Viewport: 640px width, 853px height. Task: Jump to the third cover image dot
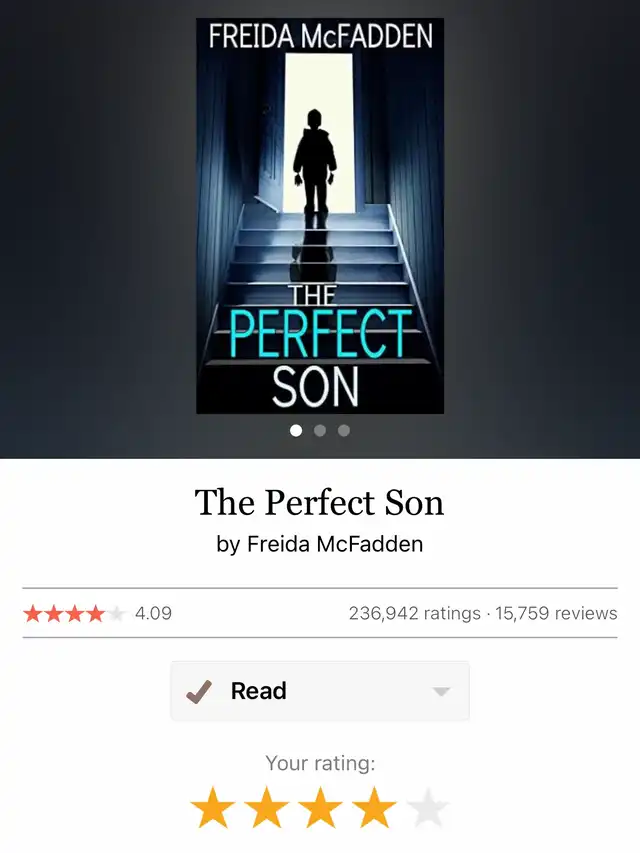click(x=344, y=430)
